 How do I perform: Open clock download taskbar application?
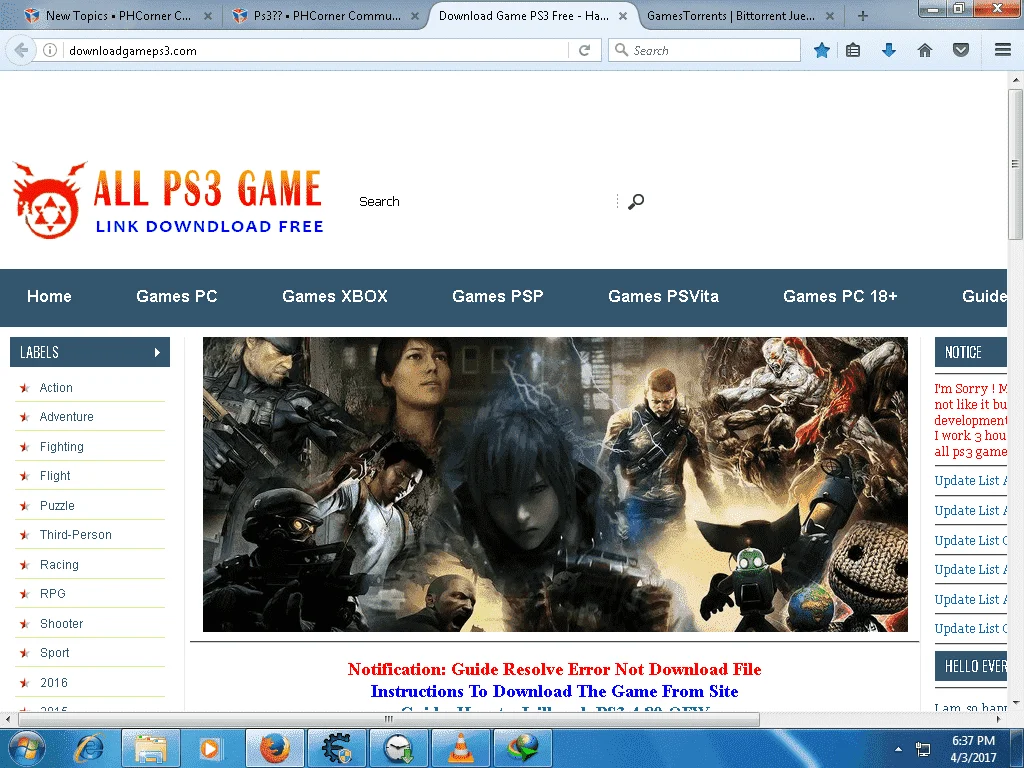click(x=399, y=748)
